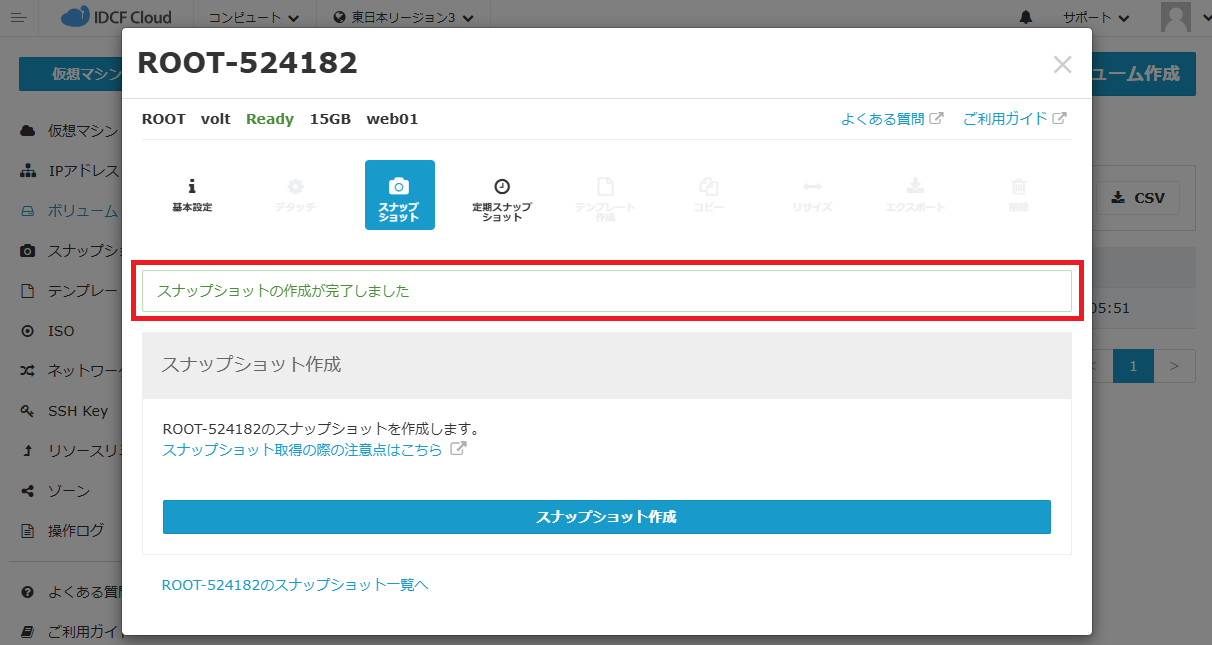Open the 東日本リージョン3 region dropdown
Image resolution: width=1212 pixels, height=645 pixels.
[x=403, y=18]
